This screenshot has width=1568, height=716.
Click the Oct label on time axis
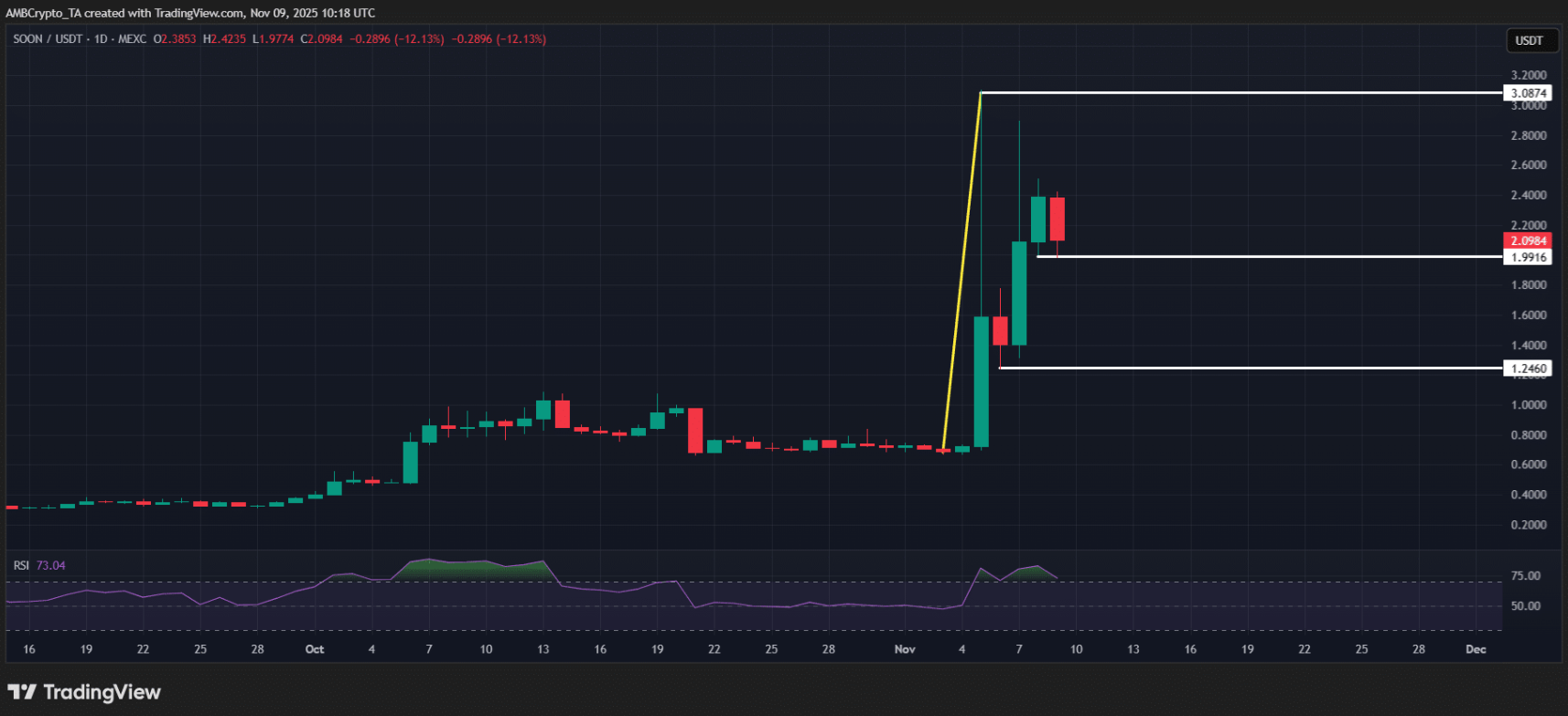click(315, 649)
